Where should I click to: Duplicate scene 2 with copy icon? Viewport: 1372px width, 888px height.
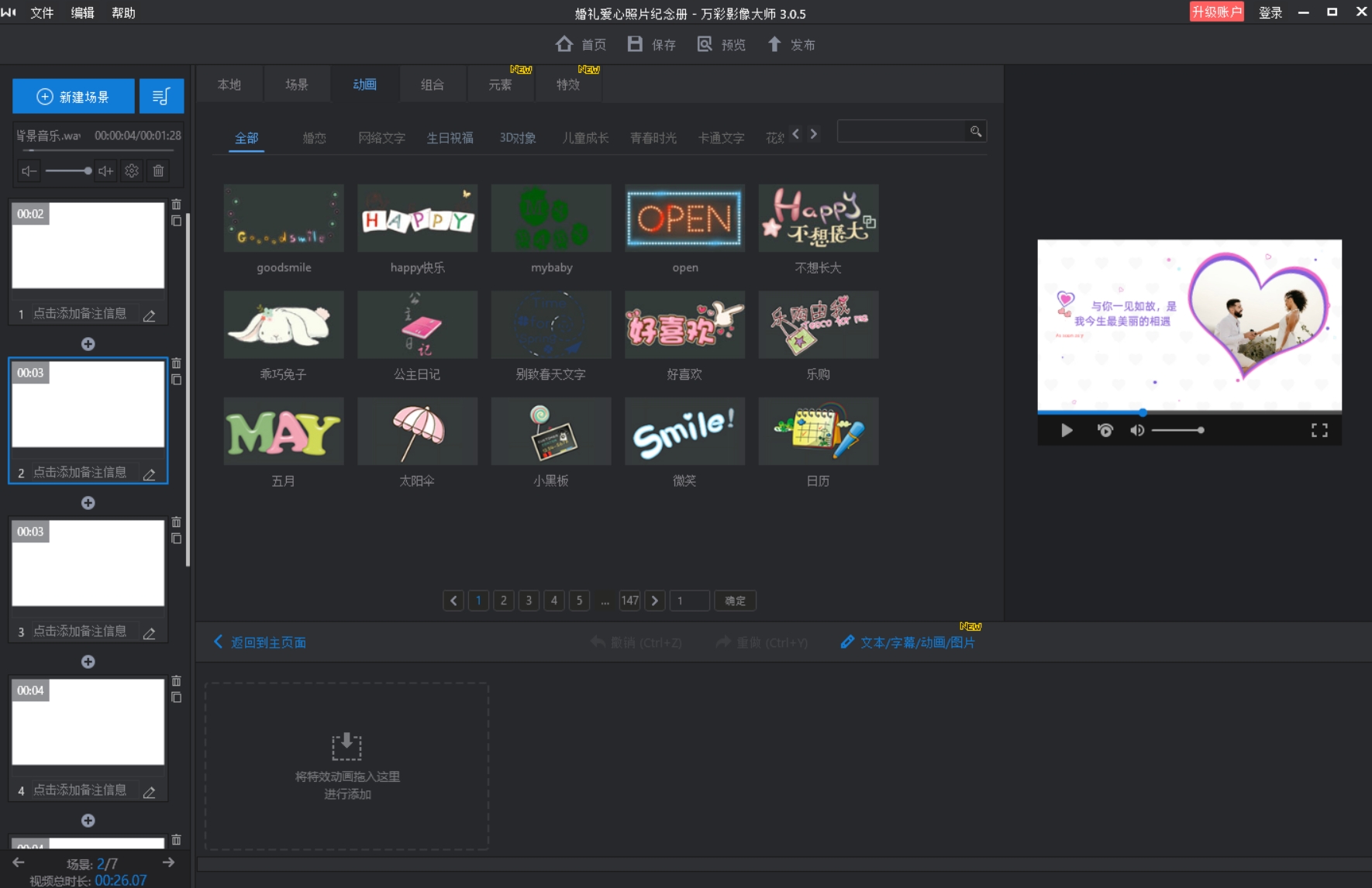pos(177,380)
